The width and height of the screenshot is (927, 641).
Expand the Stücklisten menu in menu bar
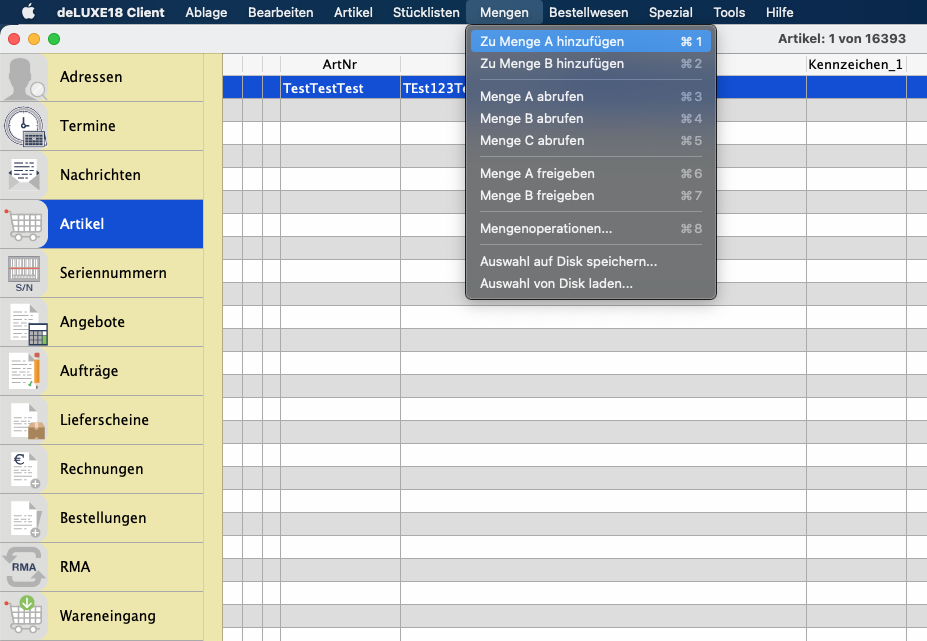click(x=426, y=13)
